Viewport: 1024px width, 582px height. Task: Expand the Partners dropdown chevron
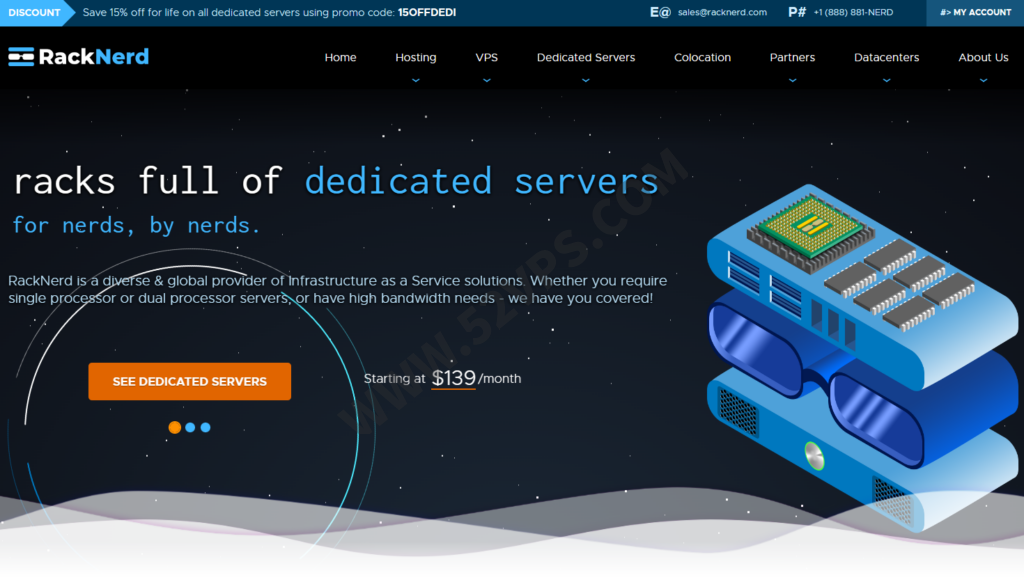(x=792, y=80)
